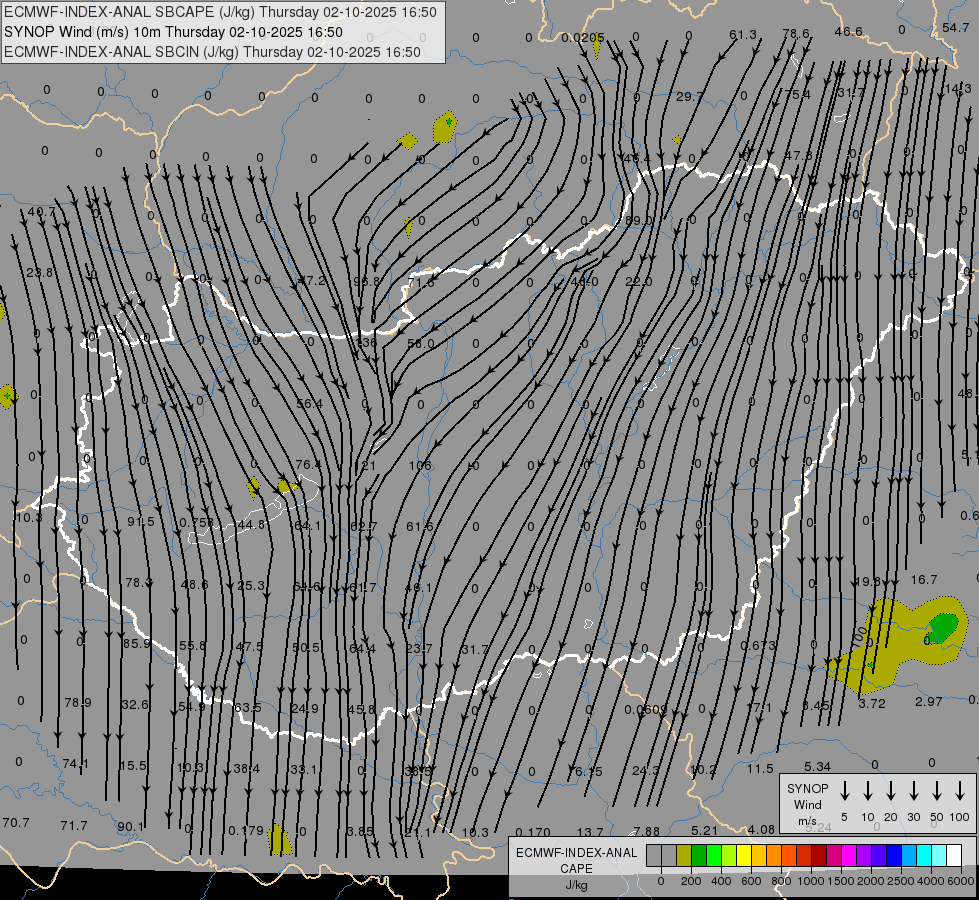The width and height of the screenshot is (979, 900).
Task: Click the 2500 tick label on CAPE scale
Action: click(900, 881)
